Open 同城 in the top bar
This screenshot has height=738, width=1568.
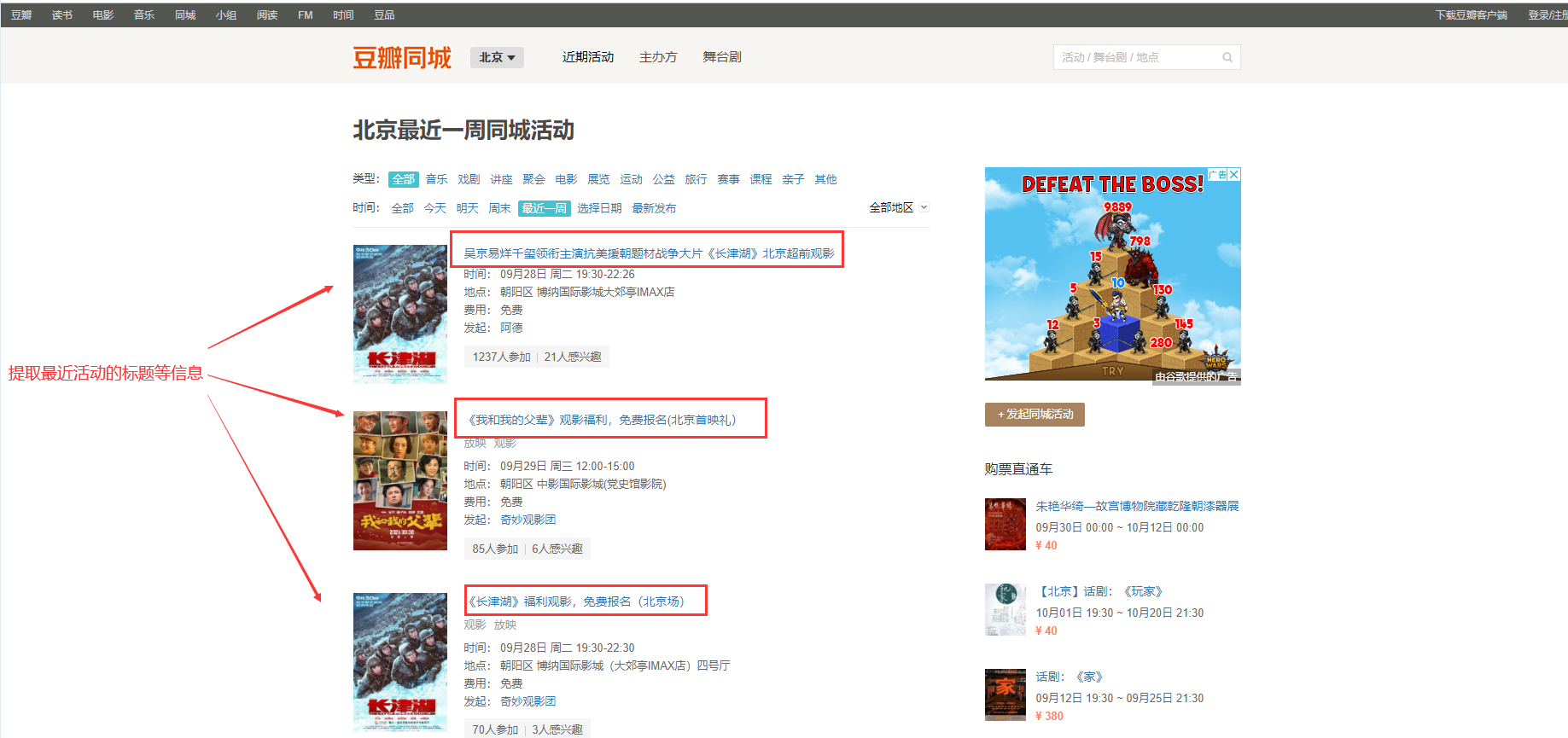tap(185, 15)
